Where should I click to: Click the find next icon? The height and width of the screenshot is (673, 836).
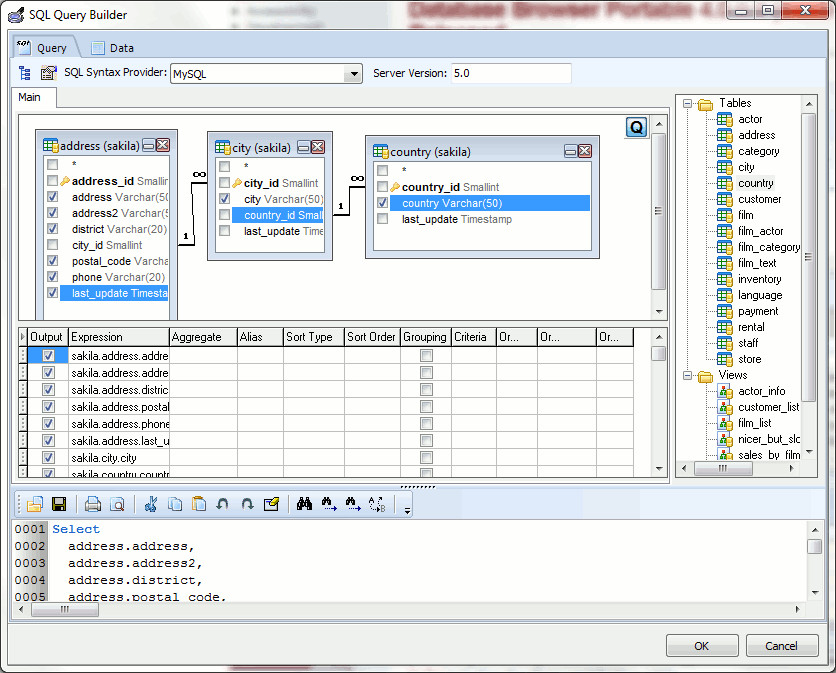[329, 504]
